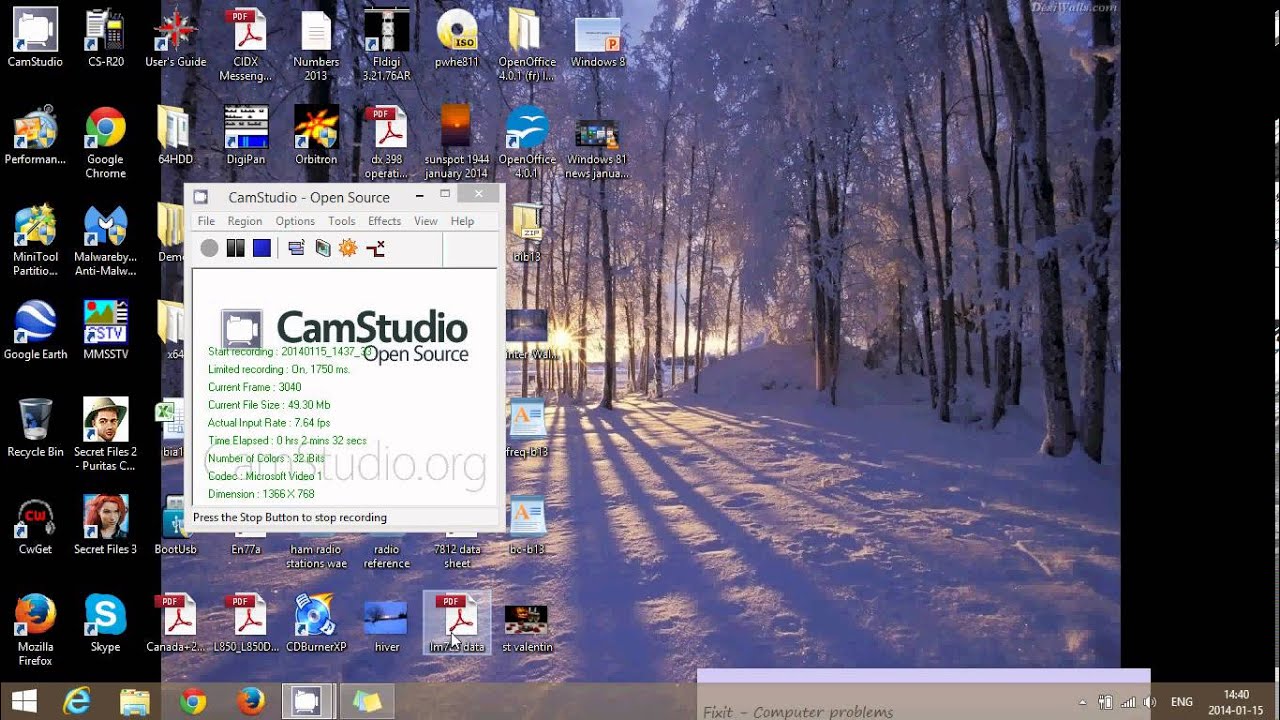Open the Options menu in CamStudio
Image resolution: width=1280 pixels, height=720 pixels.
(x=295, y=221)
